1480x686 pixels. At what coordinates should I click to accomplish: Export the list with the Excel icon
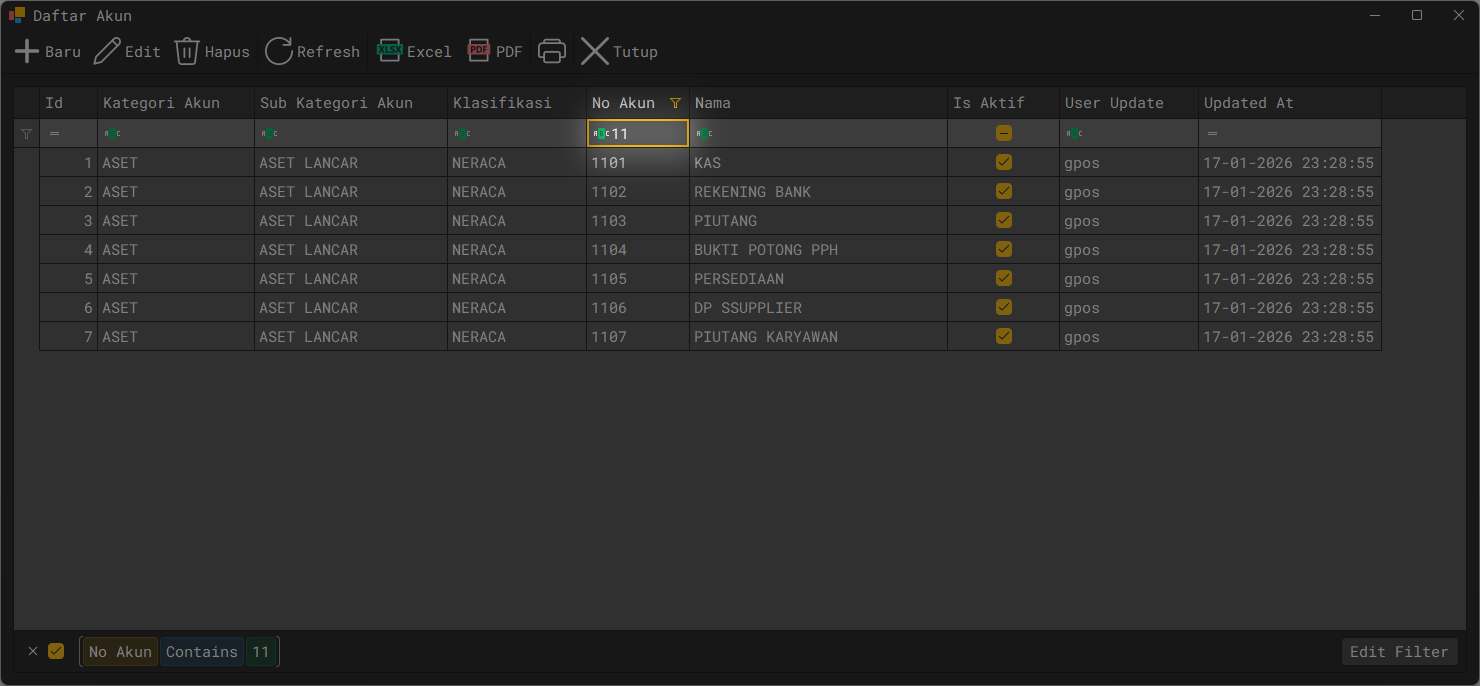pos(389,50)
